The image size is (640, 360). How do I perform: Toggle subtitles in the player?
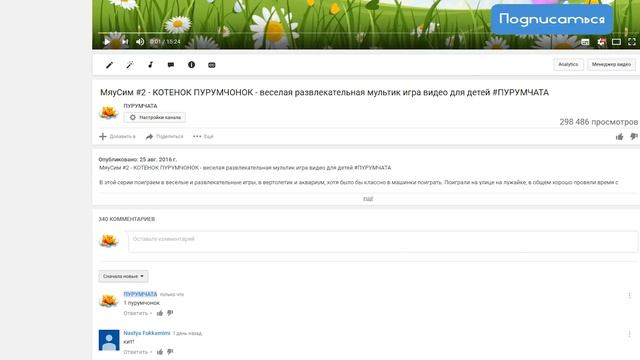click(x=585, y=42)
